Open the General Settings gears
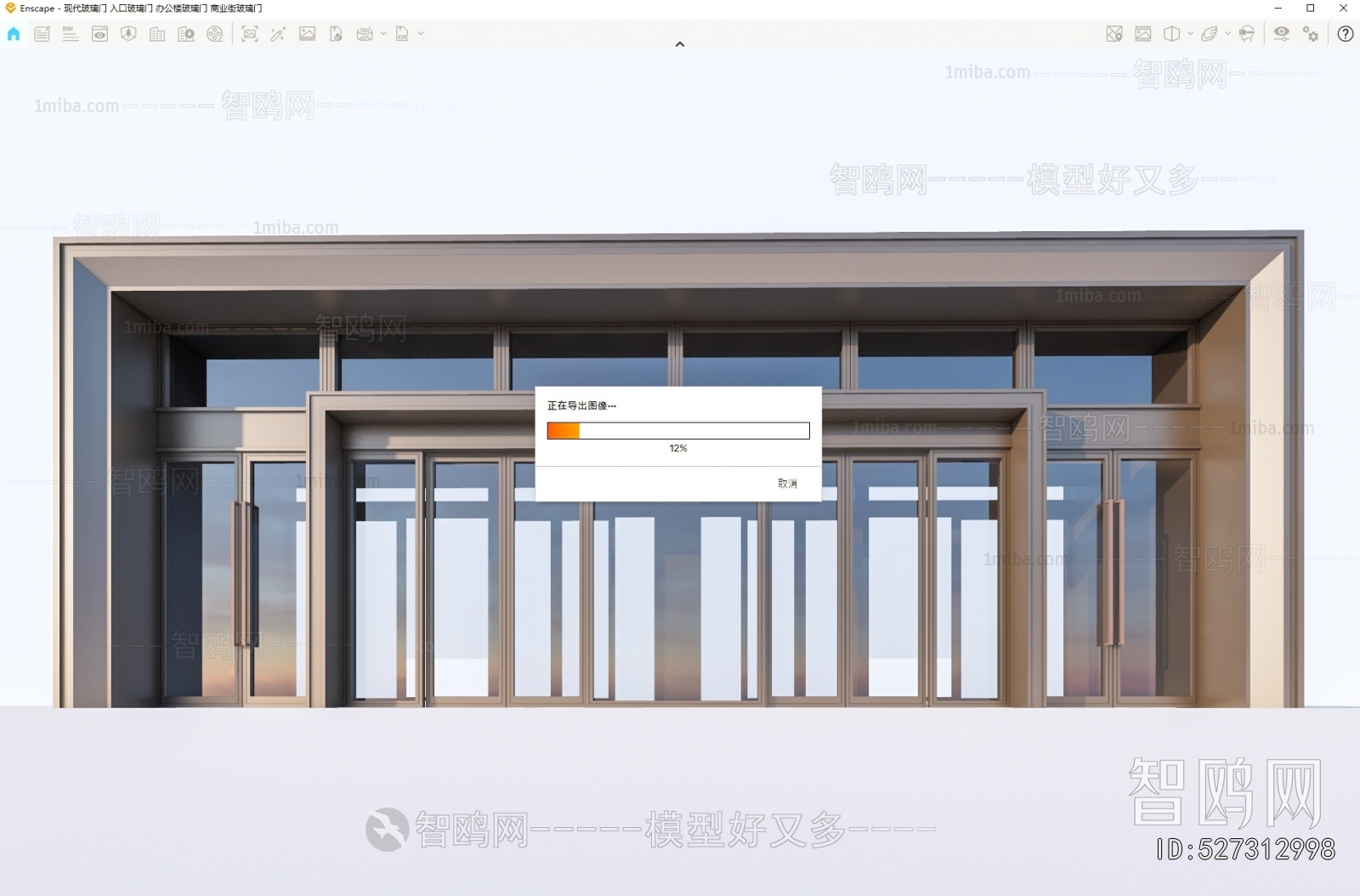 point(1312,34)
